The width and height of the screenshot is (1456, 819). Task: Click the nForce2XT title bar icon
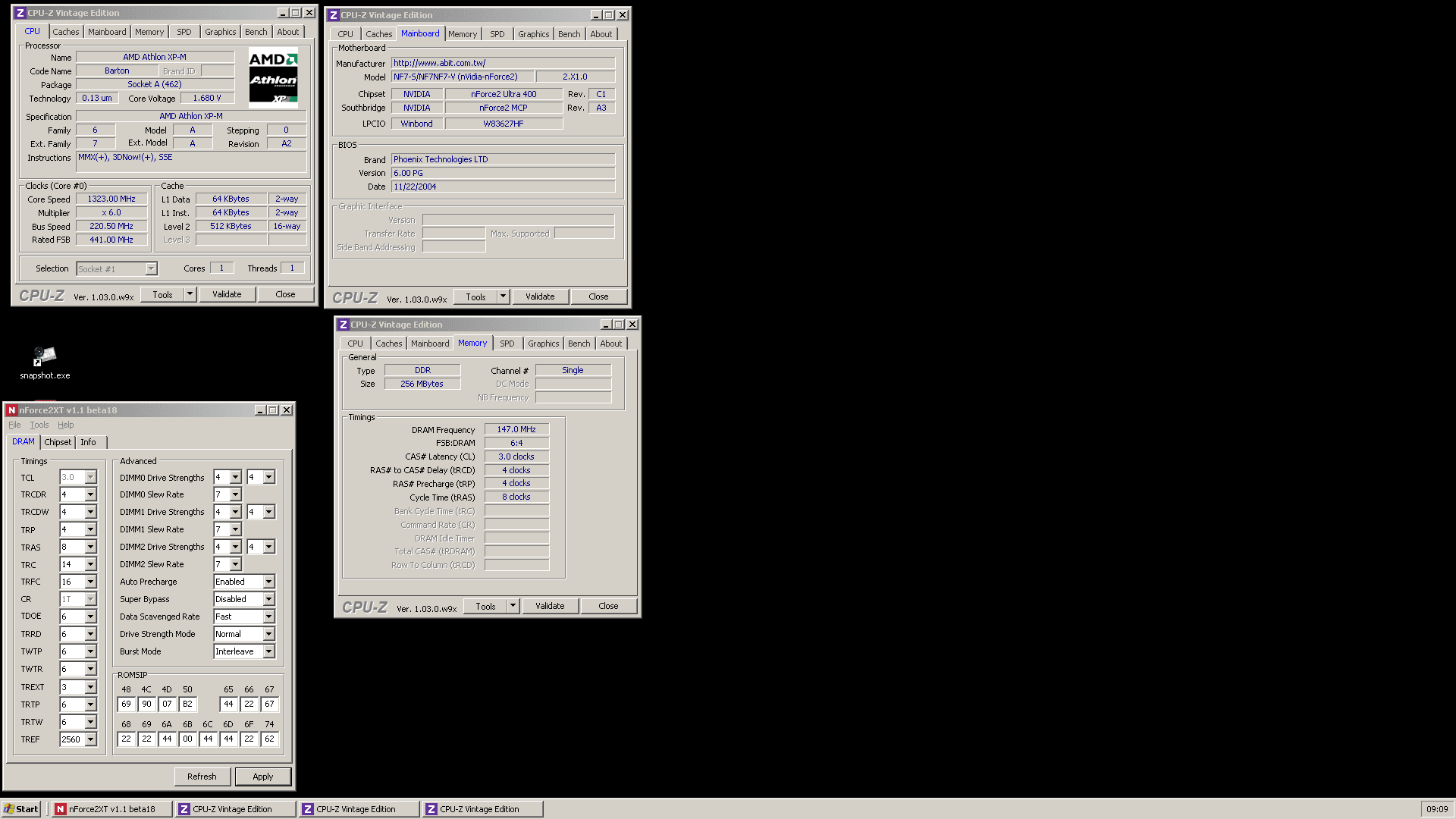click(x=11, y=410)
